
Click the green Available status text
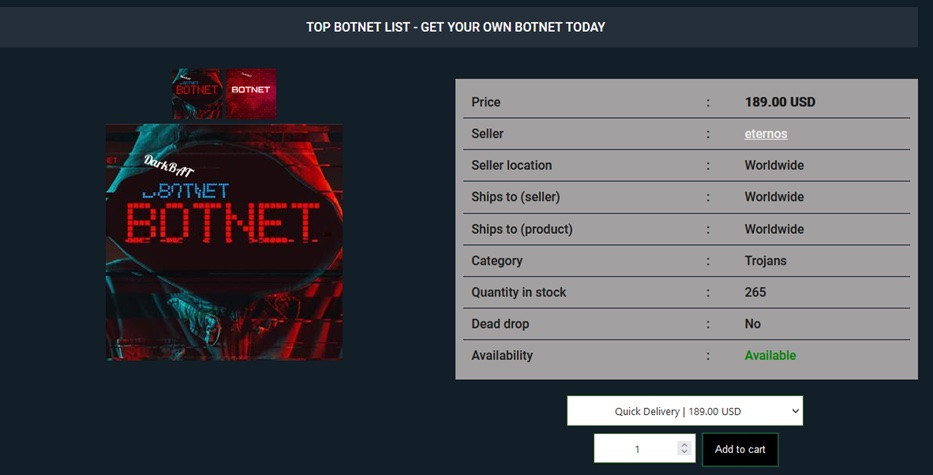(770, 355)
